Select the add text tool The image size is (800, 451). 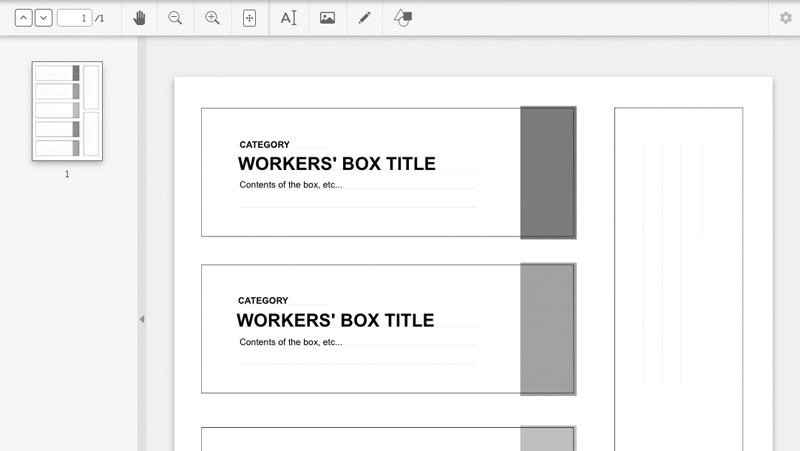point(289,18)
